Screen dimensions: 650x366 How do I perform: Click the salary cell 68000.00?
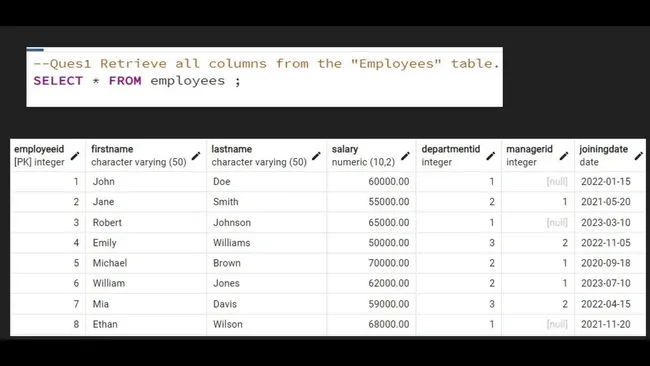tap(371, 325)
